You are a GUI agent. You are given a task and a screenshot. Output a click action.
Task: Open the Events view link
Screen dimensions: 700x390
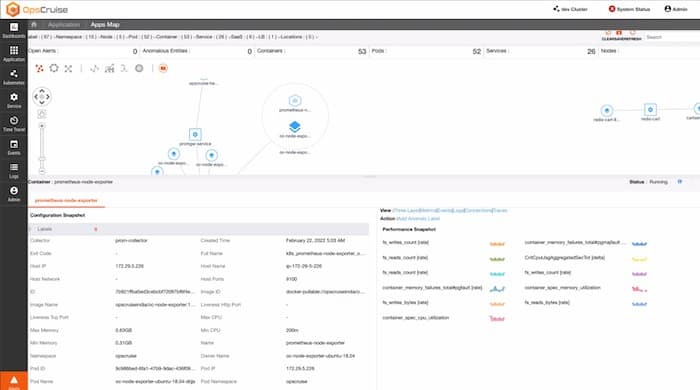click(x=444, y=211)
